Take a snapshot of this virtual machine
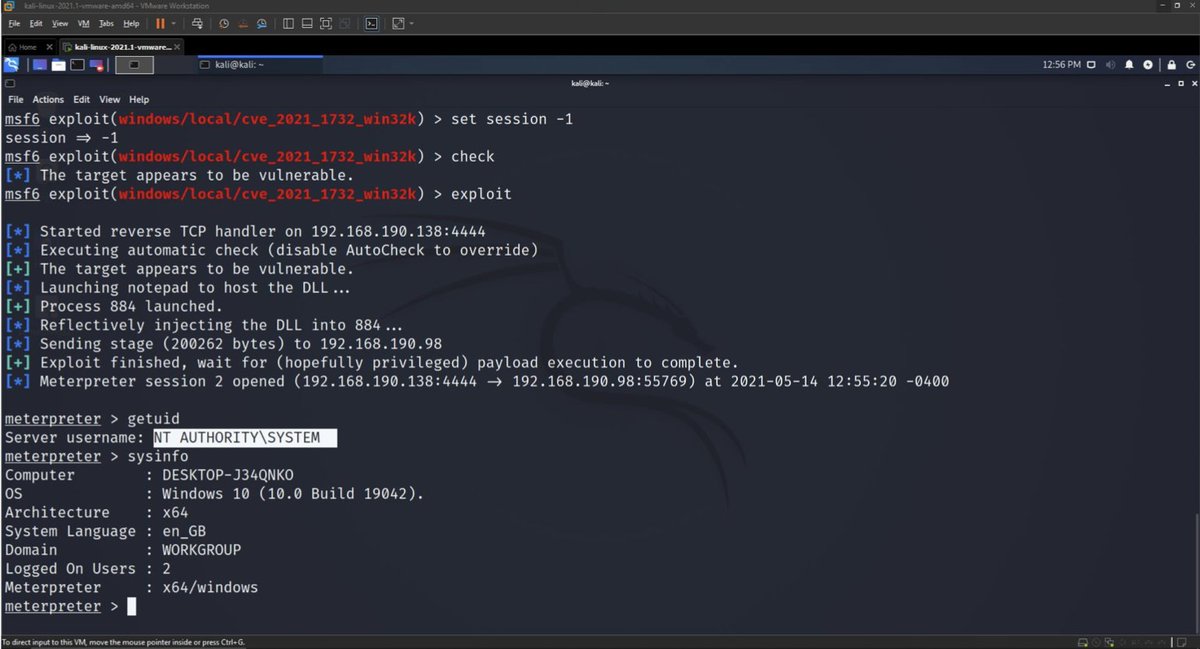 click(224, 23)
